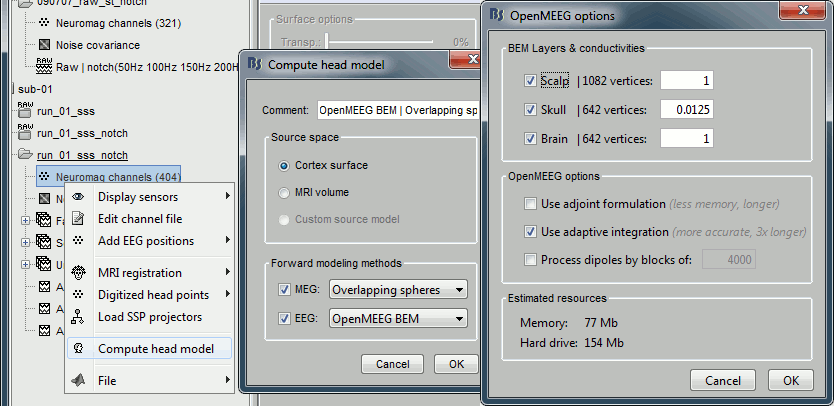Uncheck the Scalp BEM layer checkbox
The width and height of the screenshot is (834, 406).
[530, 80]
